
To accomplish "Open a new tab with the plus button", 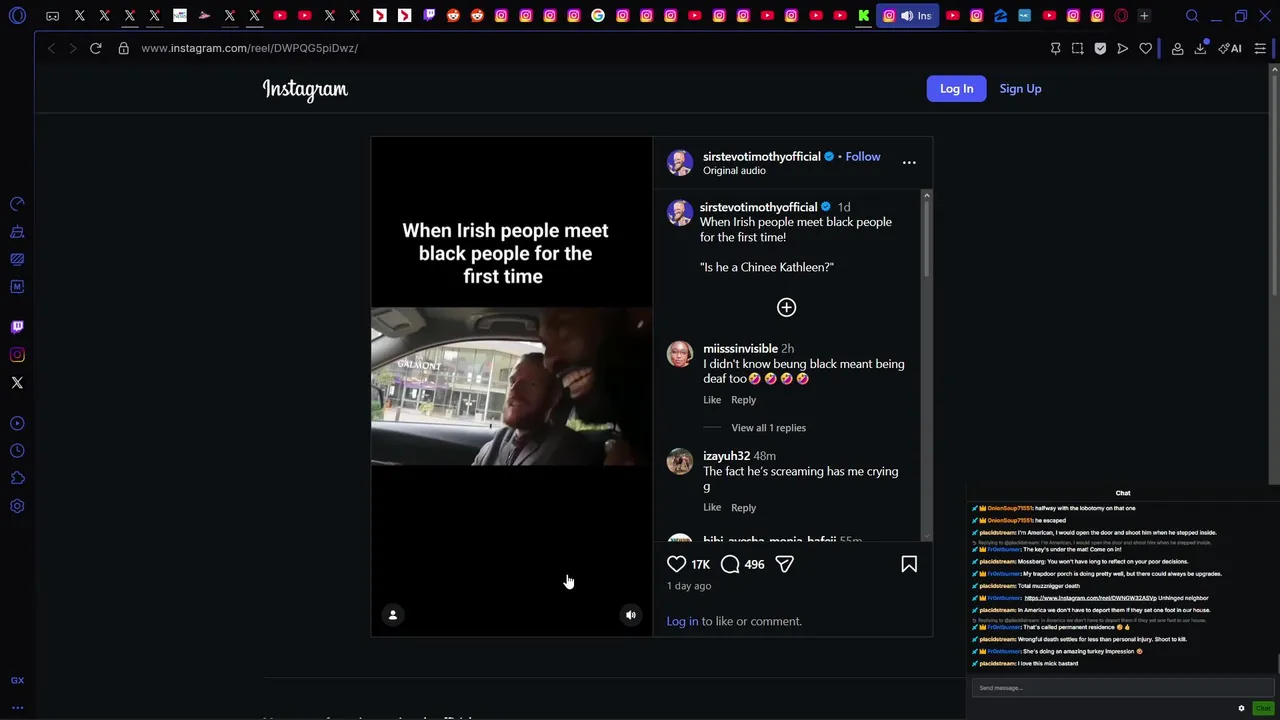I will click(1144, 16).
